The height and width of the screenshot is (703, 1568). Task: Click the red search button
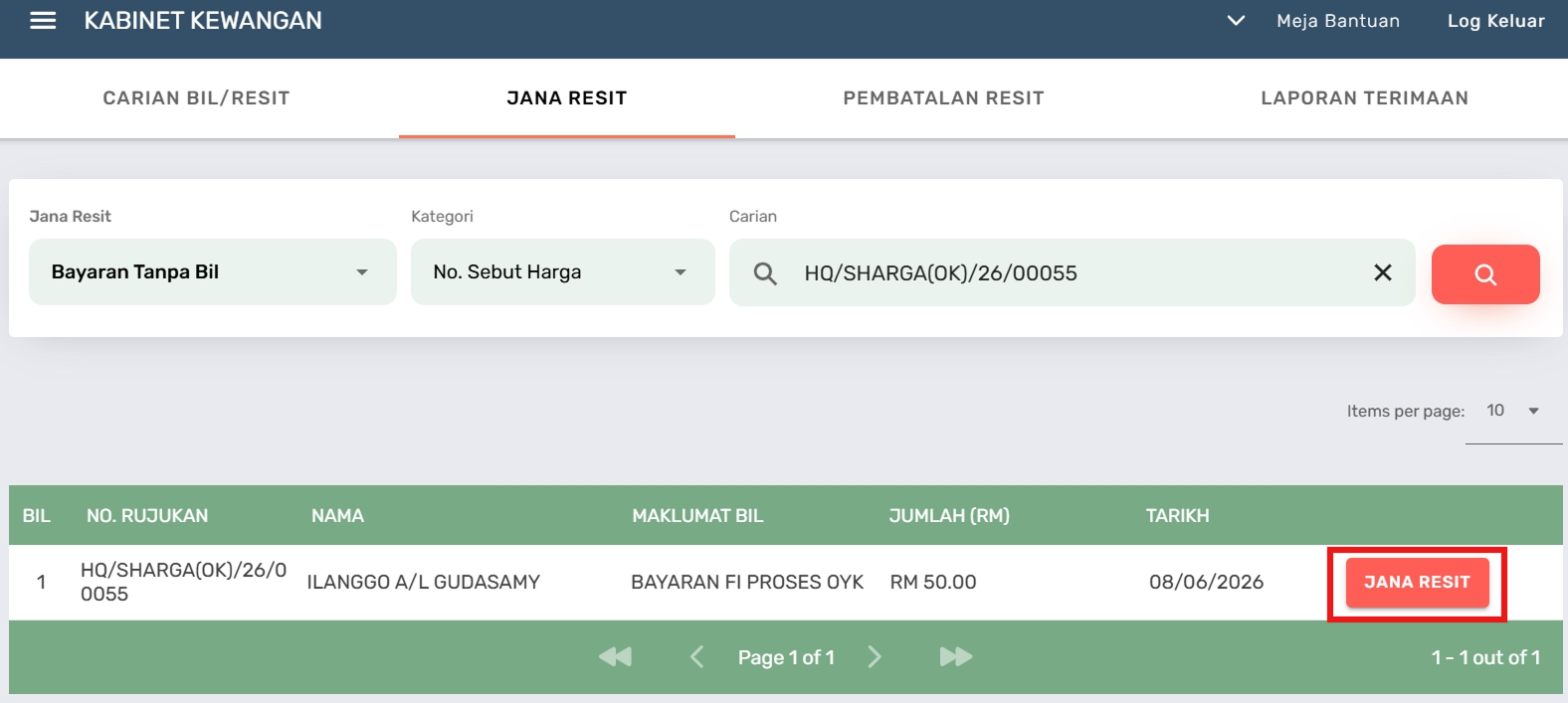point(1485,274)
